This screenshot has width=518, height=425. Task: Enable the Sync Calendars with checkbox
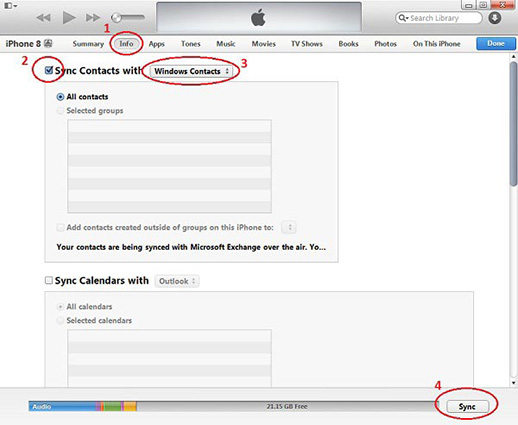49,280
